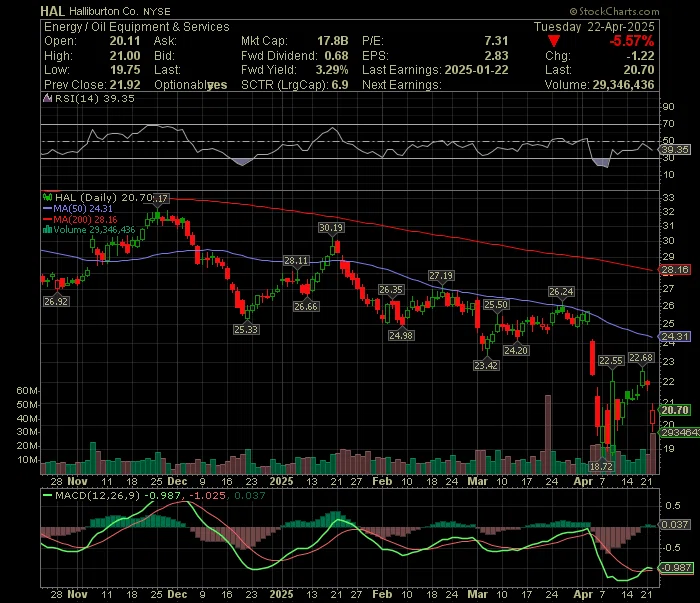Viewport: 700px width, 603px height.
Task: Click the header Volume 29,346,436
Action: [623, 85]
